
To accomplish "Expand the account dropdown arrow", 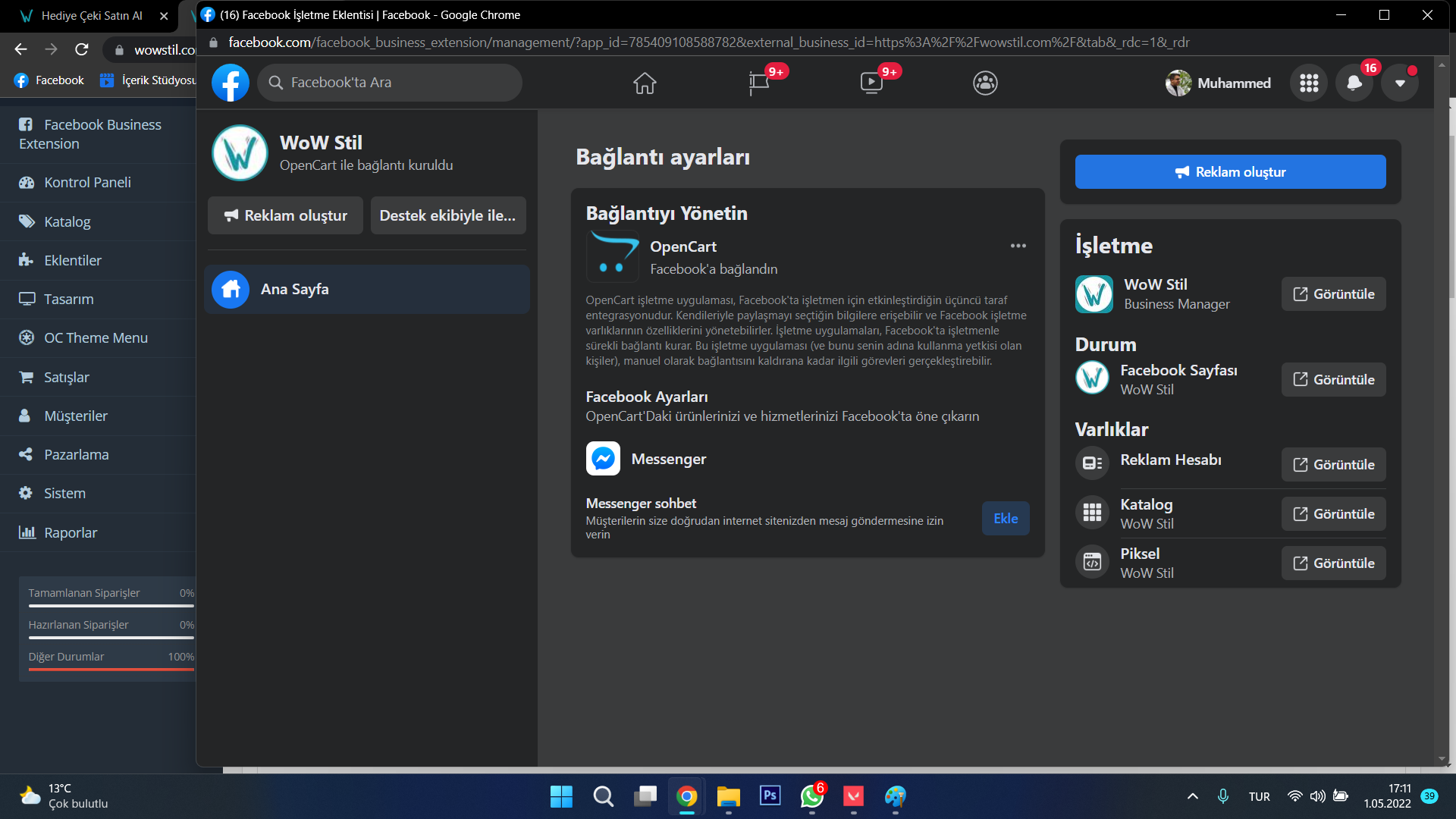I will [x=1400, y=83].
